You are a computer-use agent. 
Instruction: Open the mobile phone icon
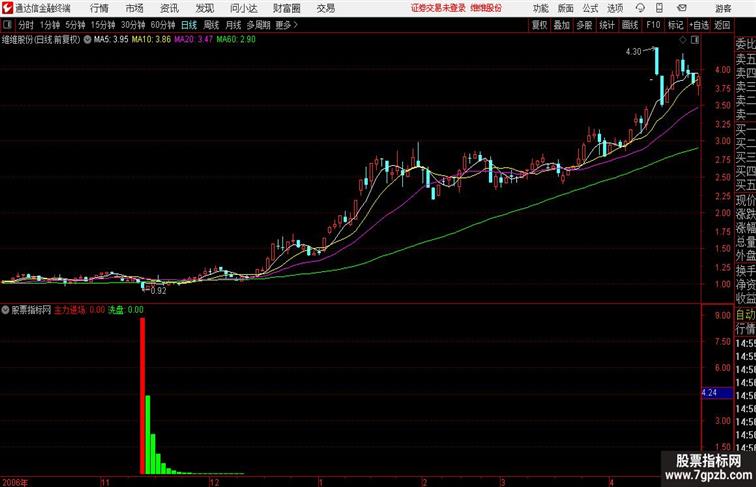click(660, 8)
